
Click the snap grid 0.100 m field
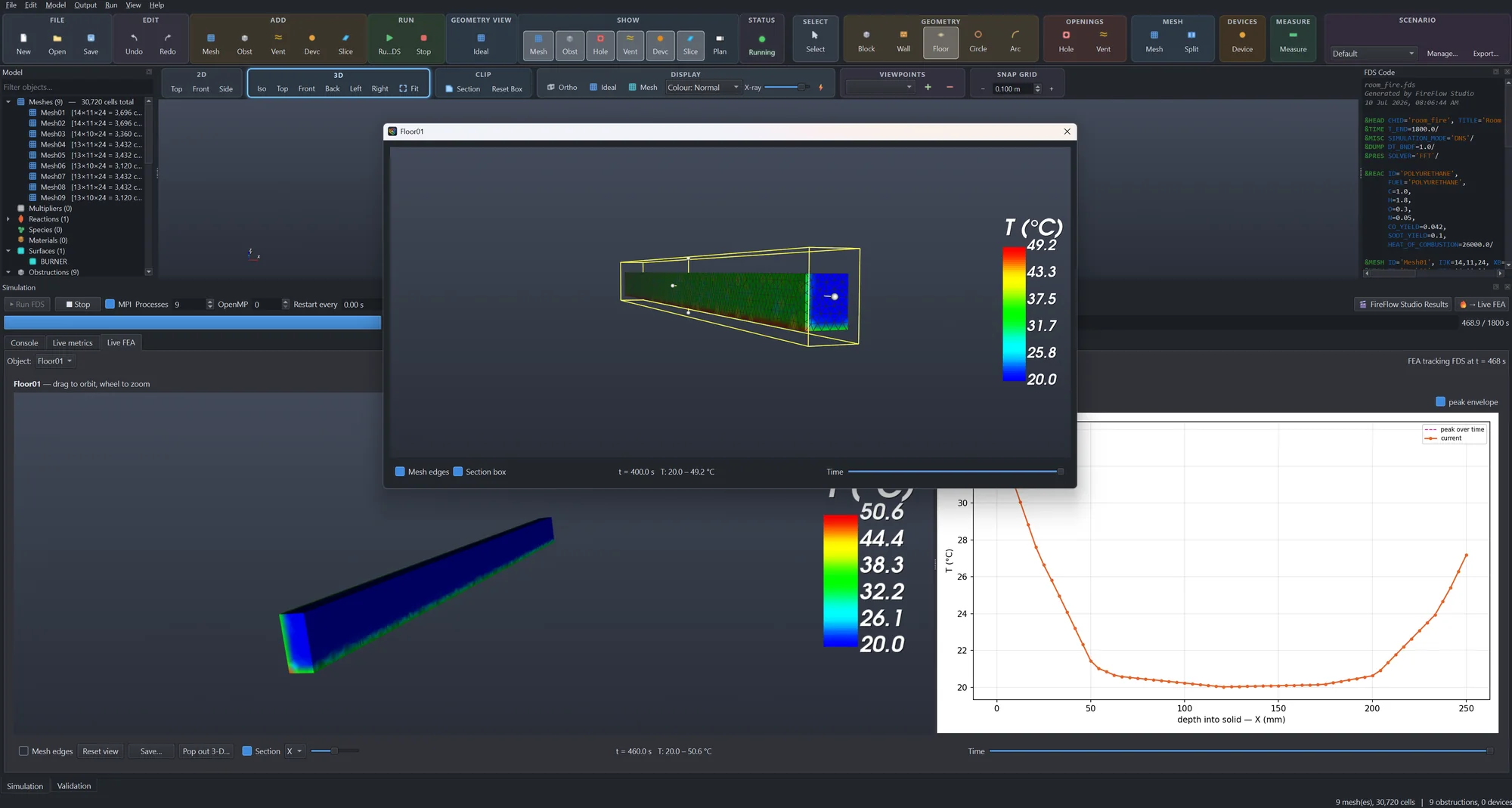click(x=1012, y=89)
